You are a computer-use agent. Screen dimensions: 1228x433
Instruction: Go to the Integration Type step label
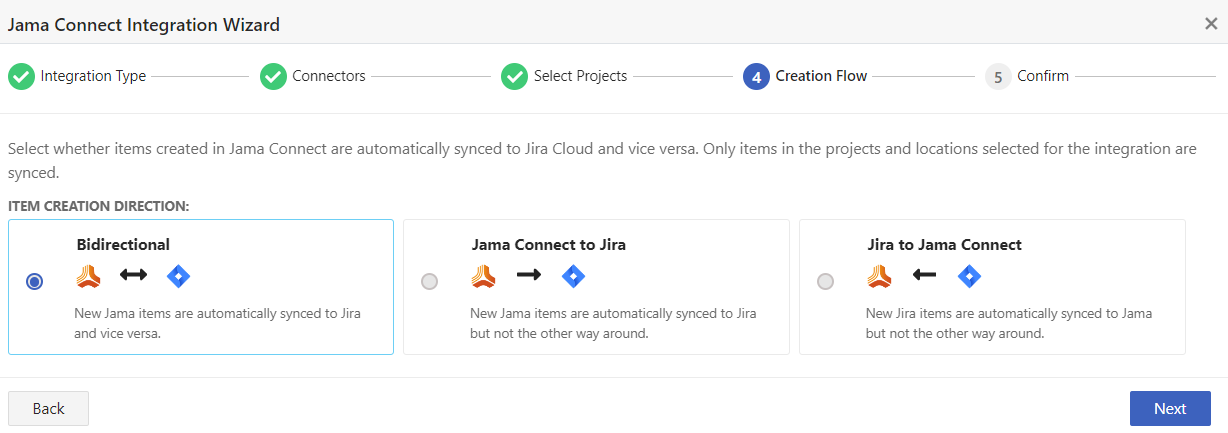coord(93,76)
